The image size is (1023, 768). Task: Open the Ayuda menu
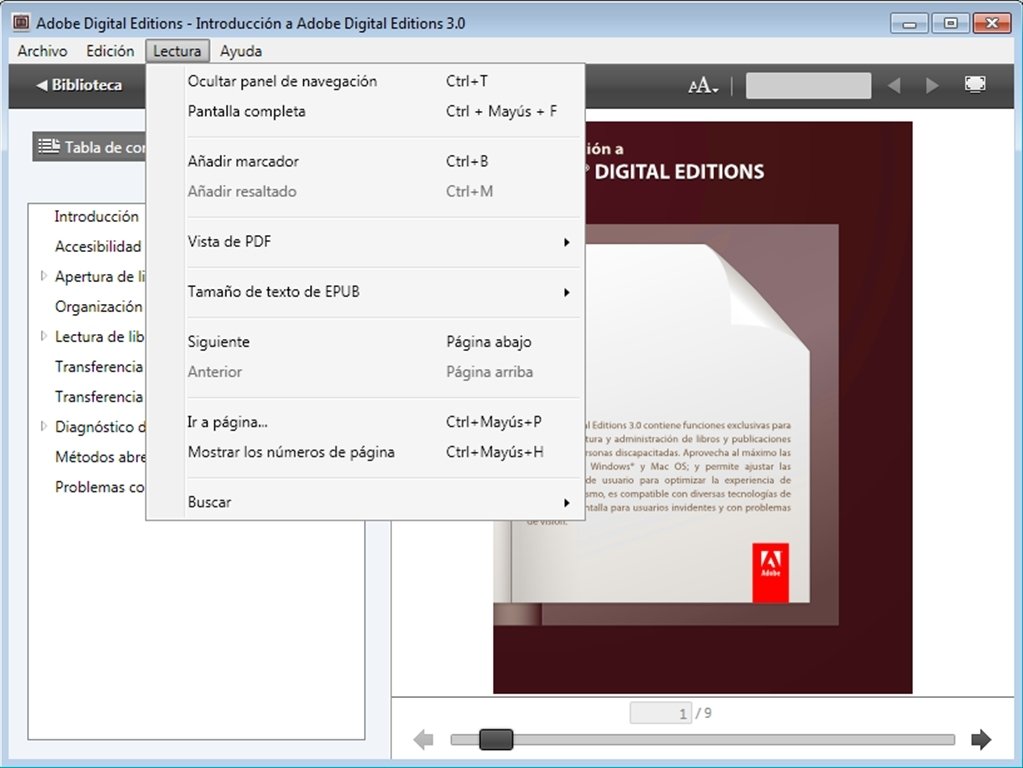(241, 51)
